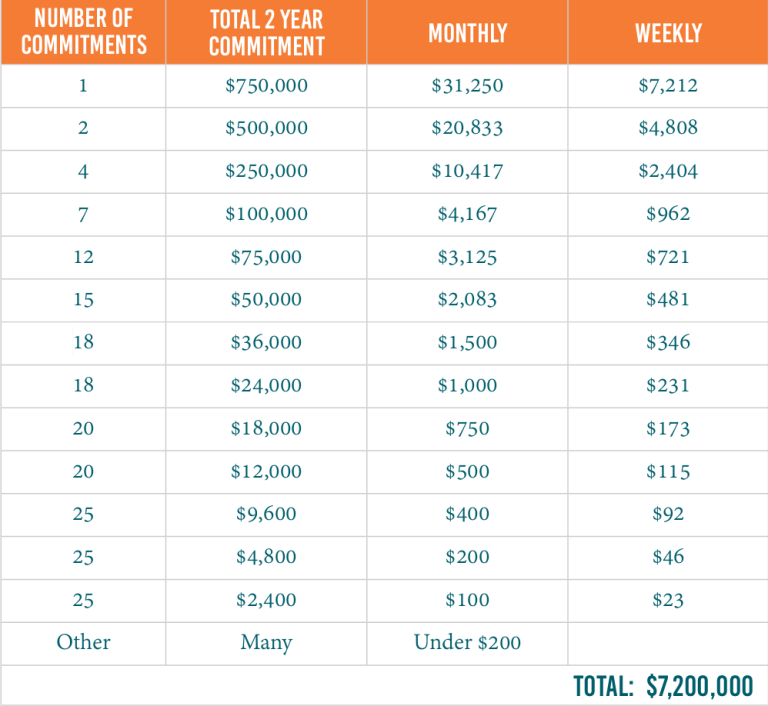
Task: Select the $2,083 monthly cell
Action: (x=467, y=299)
